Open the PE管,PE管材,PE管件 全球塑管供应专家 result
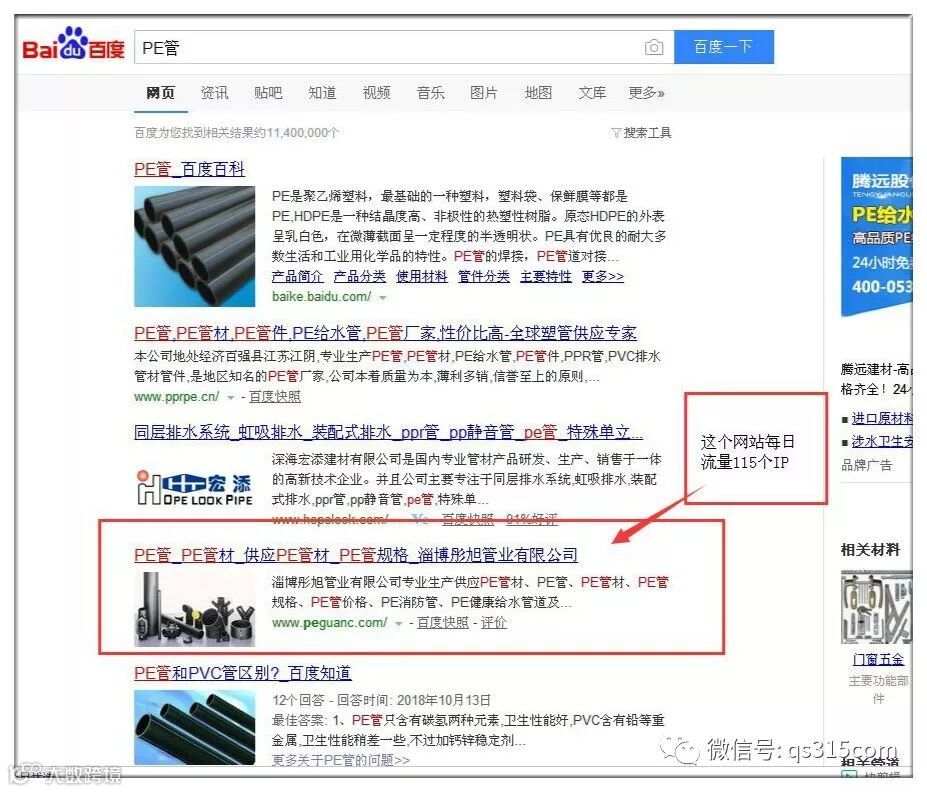 pyautogui.click(x=385, y=333)
